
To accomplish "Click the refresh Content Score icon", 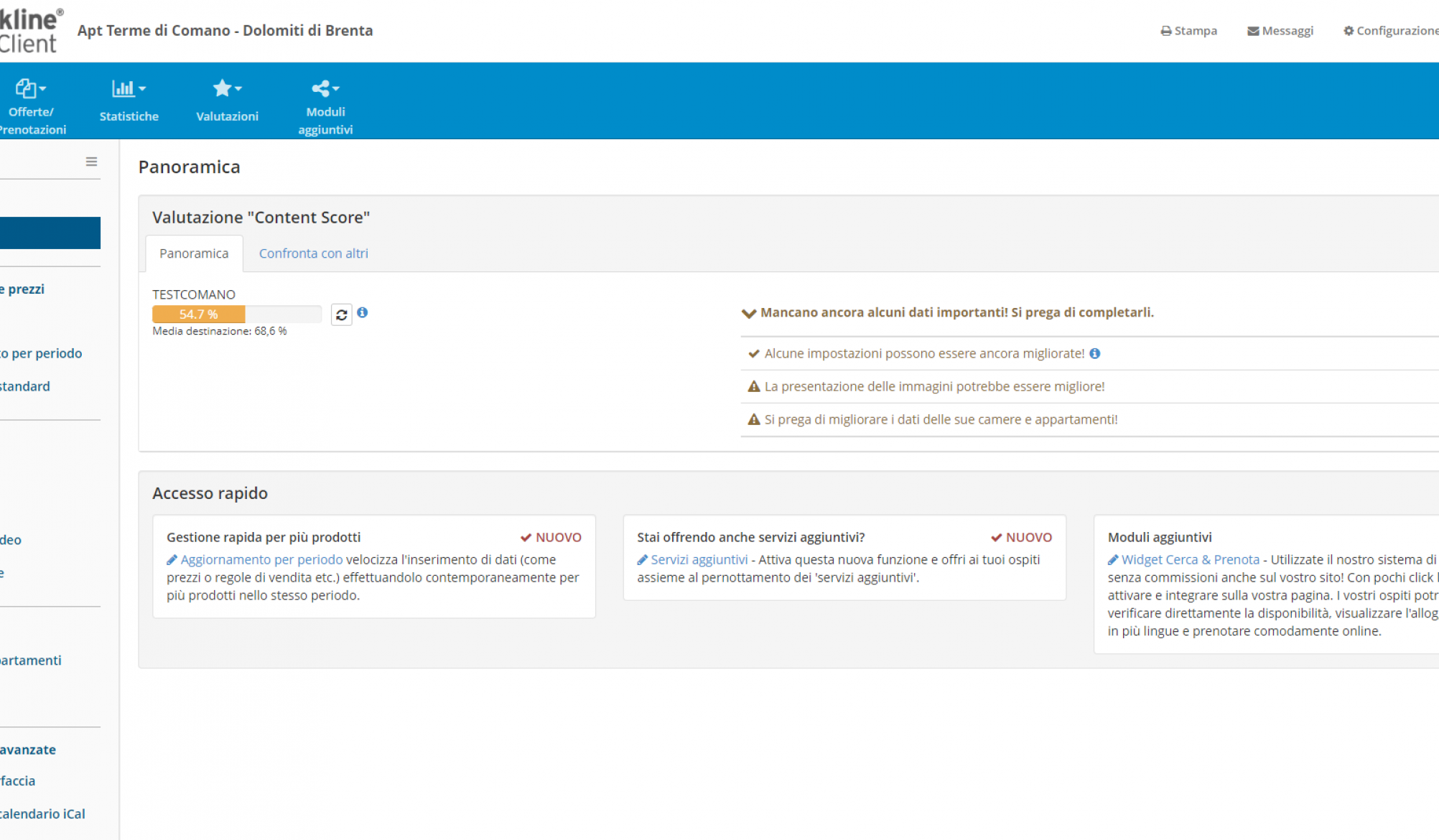I will [341, 314].
